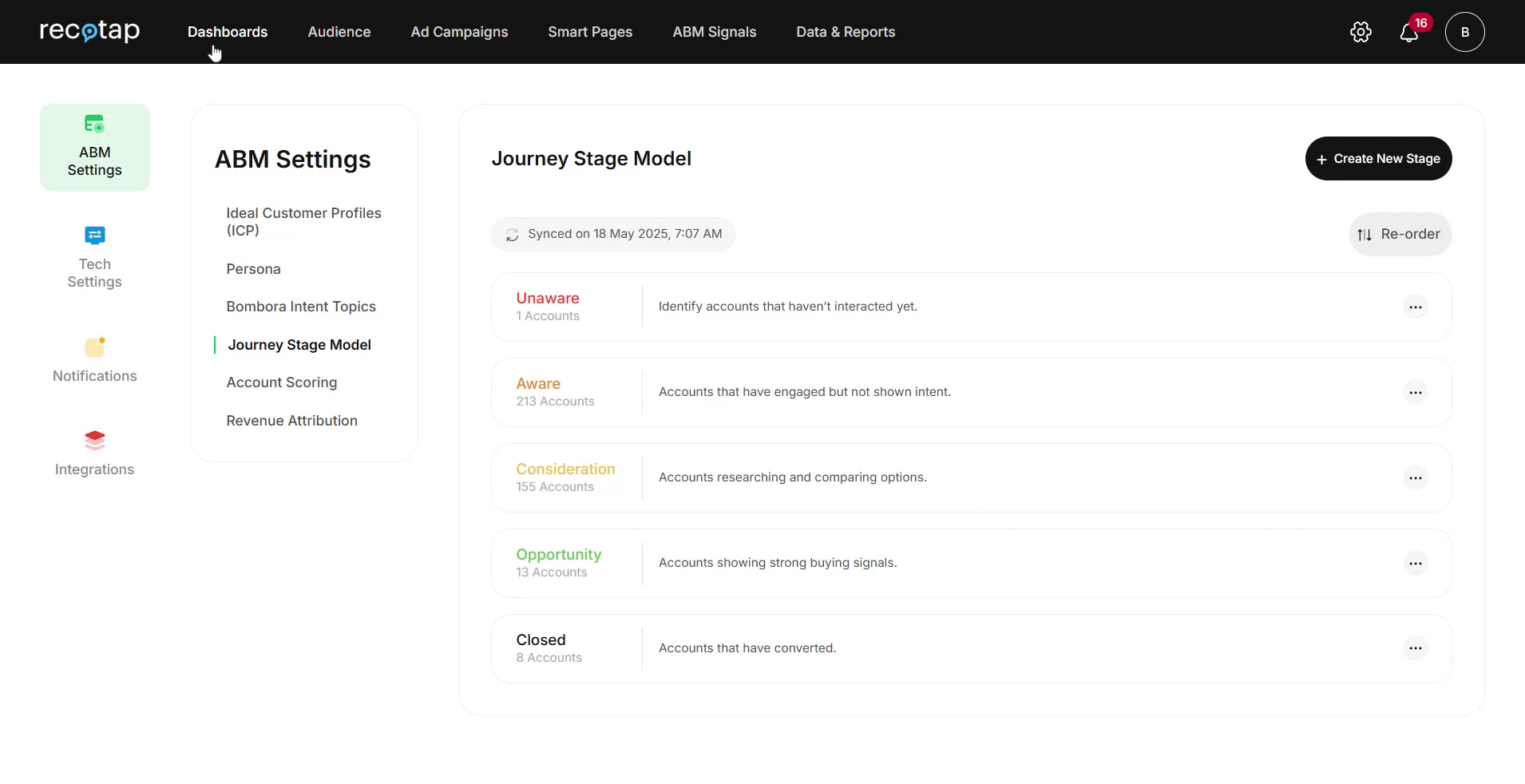Open the notifications bell icon
1525x784 pixels.
coord(1409,33)
